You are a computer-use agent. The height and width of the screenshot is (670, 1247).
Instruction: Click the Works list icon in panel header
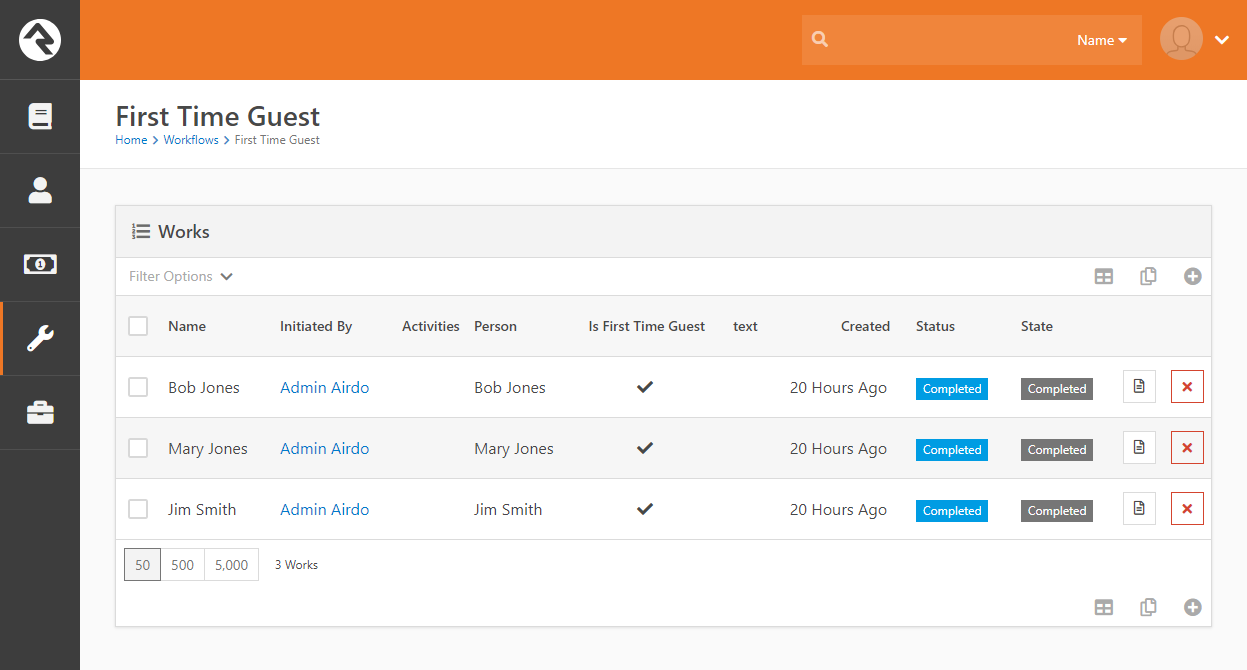[141, 231]
